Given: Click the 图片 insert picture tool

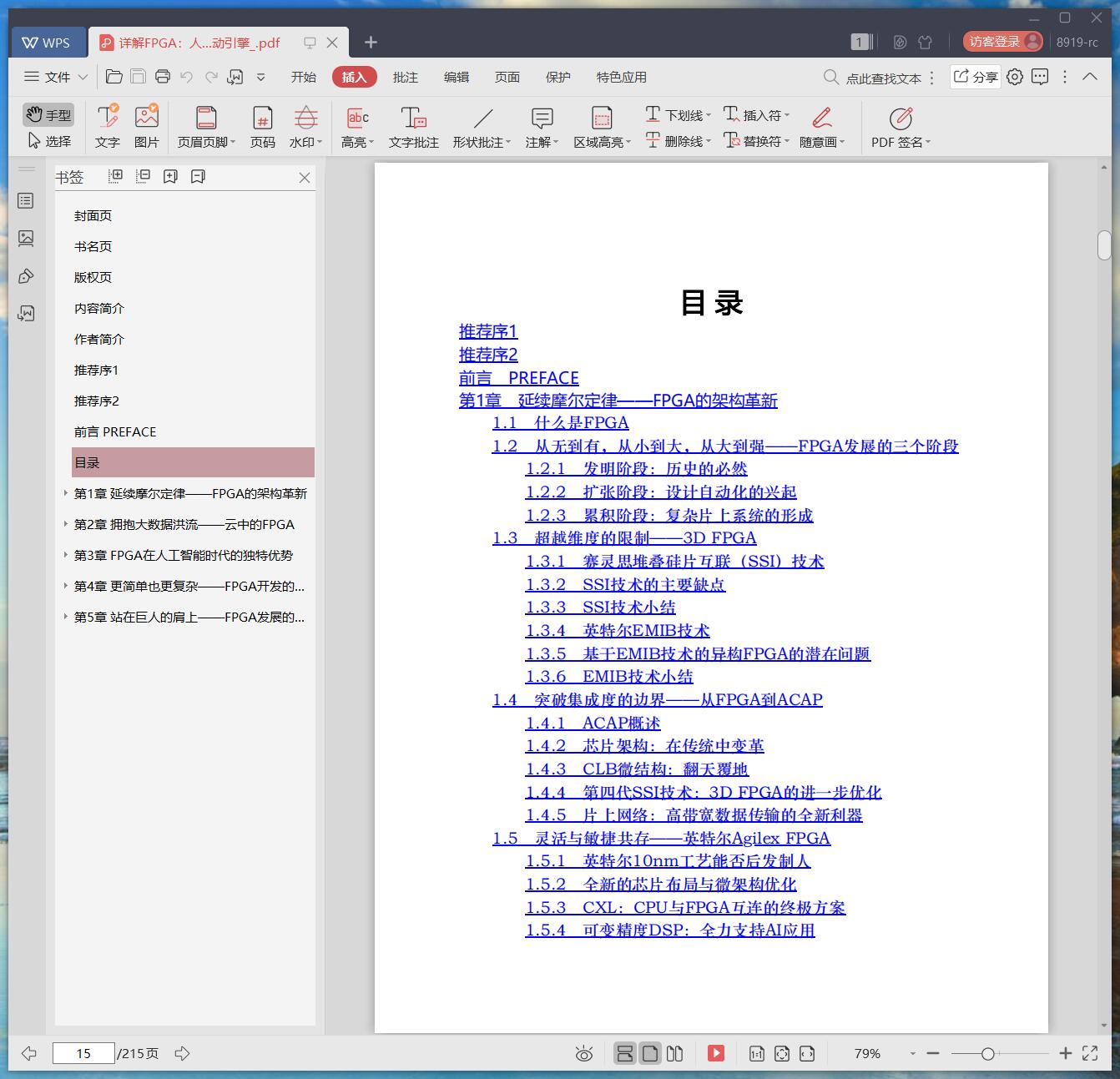Looking at the screenshot, I should 147,127.
